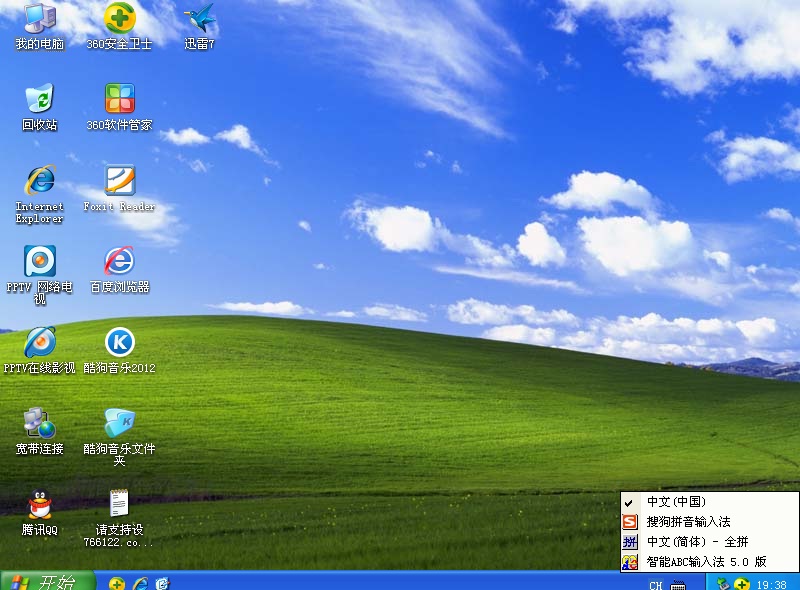Select the 宽带连接 desktop shortcut
The width and height of the screenshot is (800, 590).
click(40, 423)
